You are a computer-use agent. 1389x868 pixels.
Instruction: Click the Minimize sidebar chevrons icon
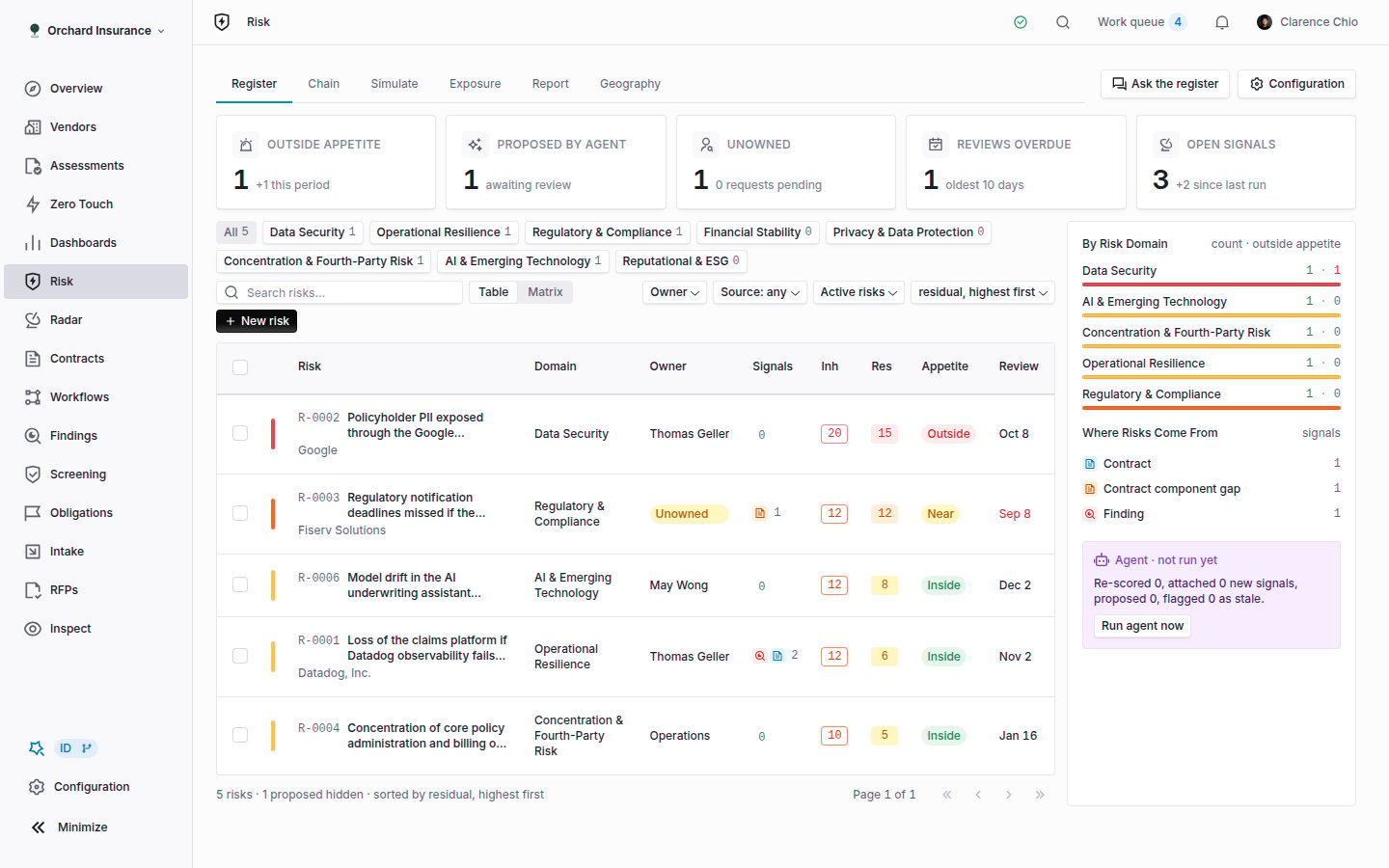pos(38,827)
